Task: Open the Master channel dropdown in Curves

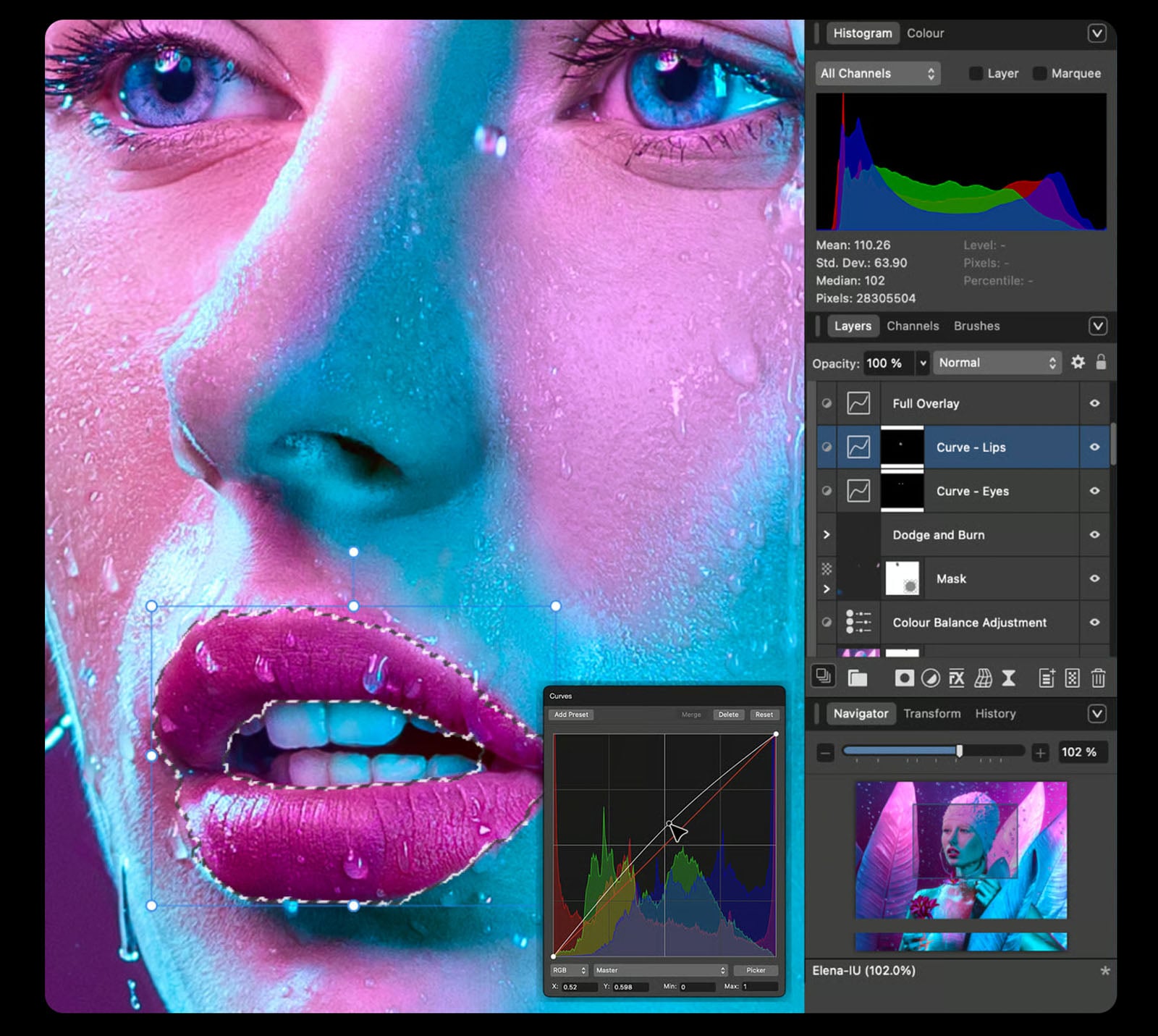Action: [x=660, y=970]
